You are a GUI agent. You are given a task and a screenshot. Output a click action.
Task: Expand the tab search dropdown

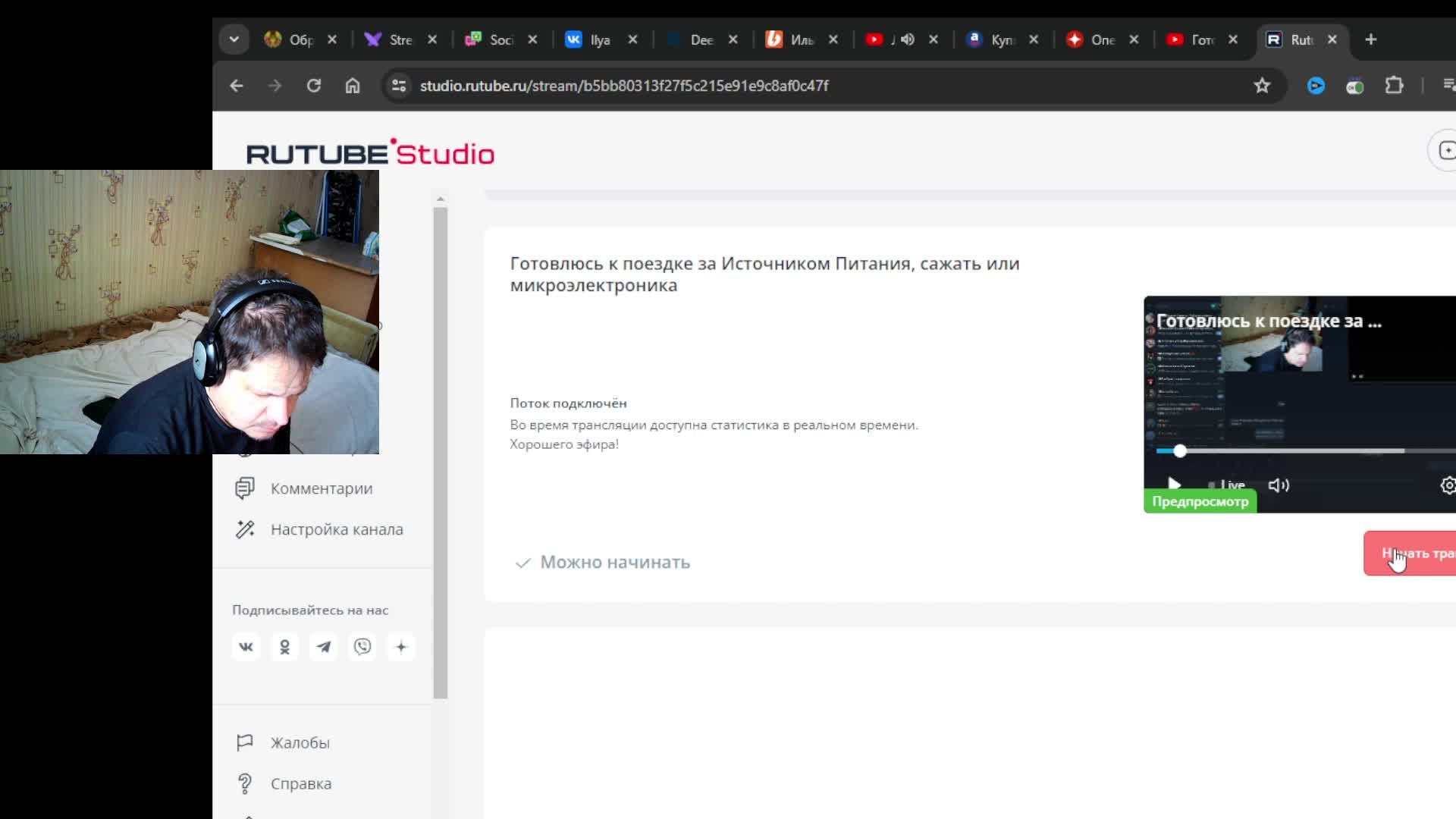pos(234,39)
